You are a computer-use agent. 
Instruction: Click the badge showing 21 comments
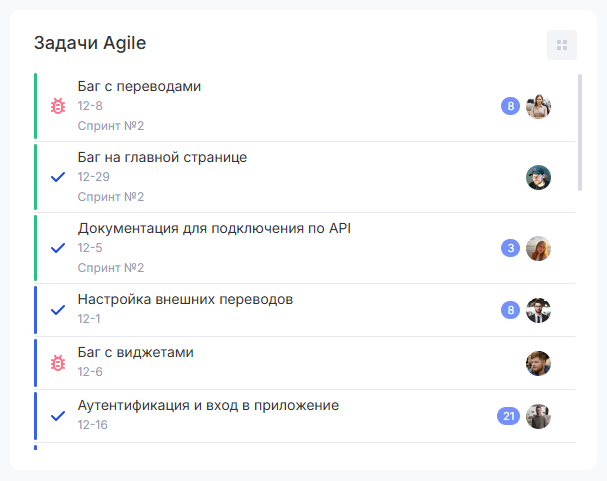509,416
